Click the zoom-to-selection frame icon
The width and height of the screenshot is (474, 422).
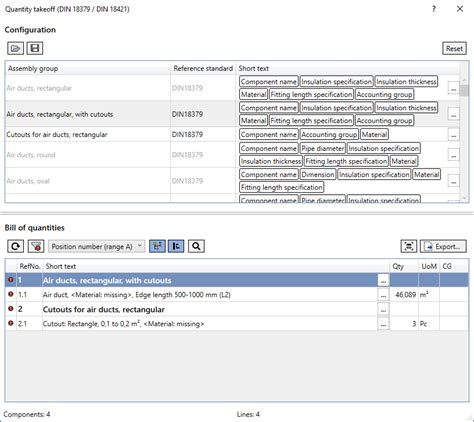tap(409, 246)
